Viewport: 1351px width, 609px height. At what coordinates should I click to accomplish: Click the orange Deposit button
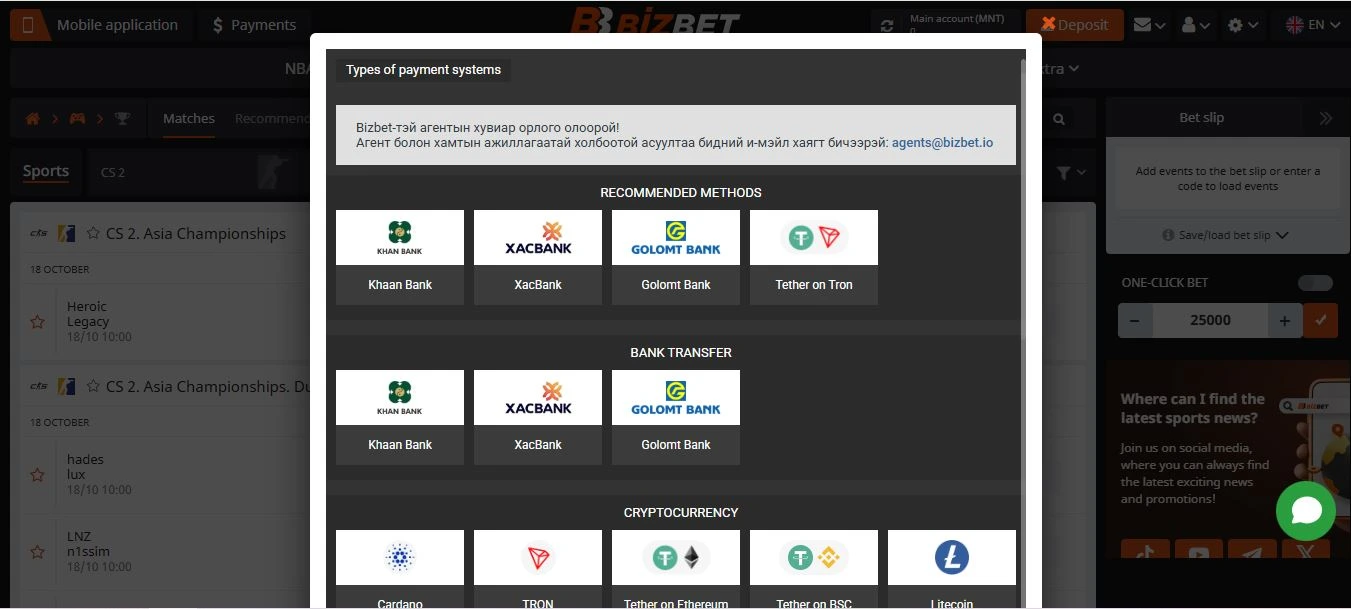click(x=1075, y=25)
